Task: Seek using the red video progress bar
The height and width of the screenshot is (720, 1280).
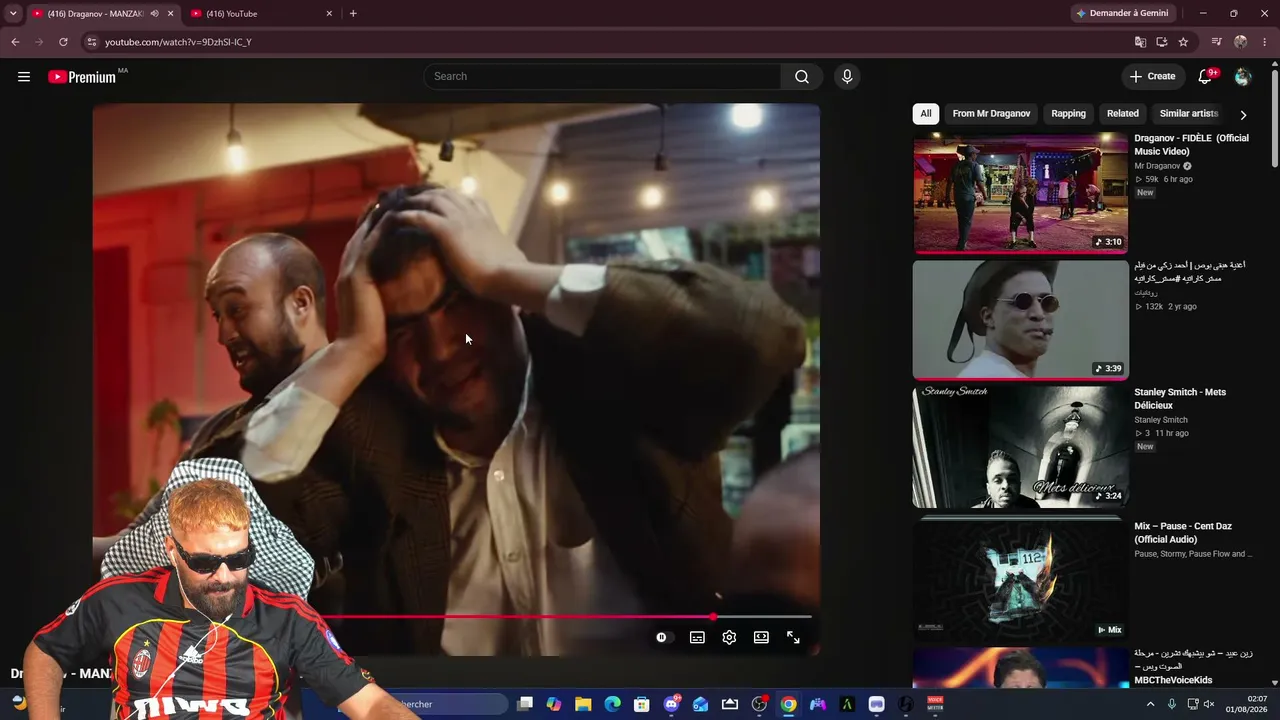Action: point(452,617)
